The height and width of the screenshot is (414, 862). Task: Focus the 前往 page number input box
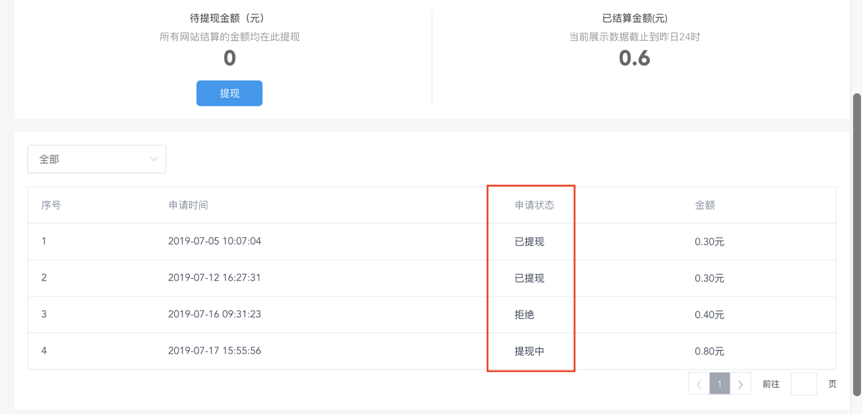pyautogui.click(x=803, y=384)
